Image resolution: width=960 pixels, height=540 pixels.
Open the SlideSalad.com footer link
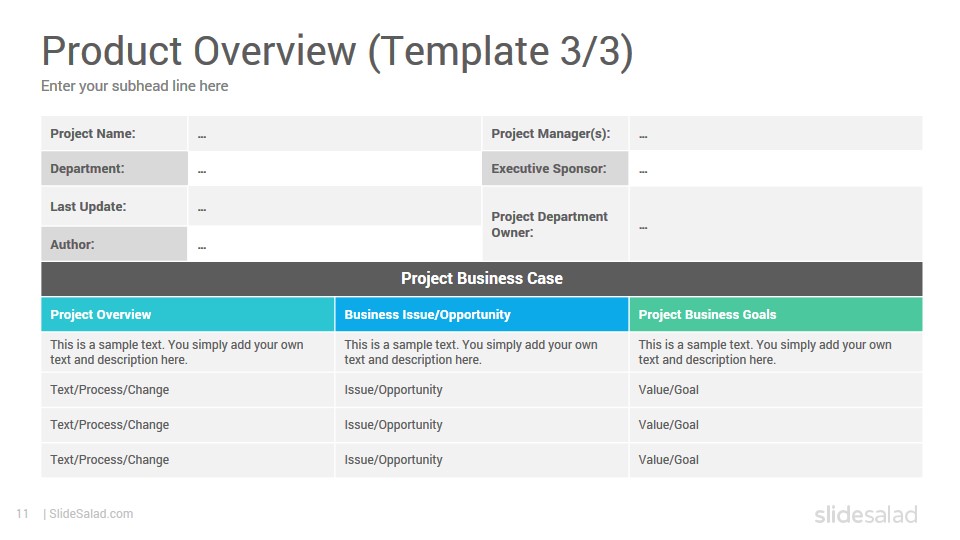pos(91,514)
